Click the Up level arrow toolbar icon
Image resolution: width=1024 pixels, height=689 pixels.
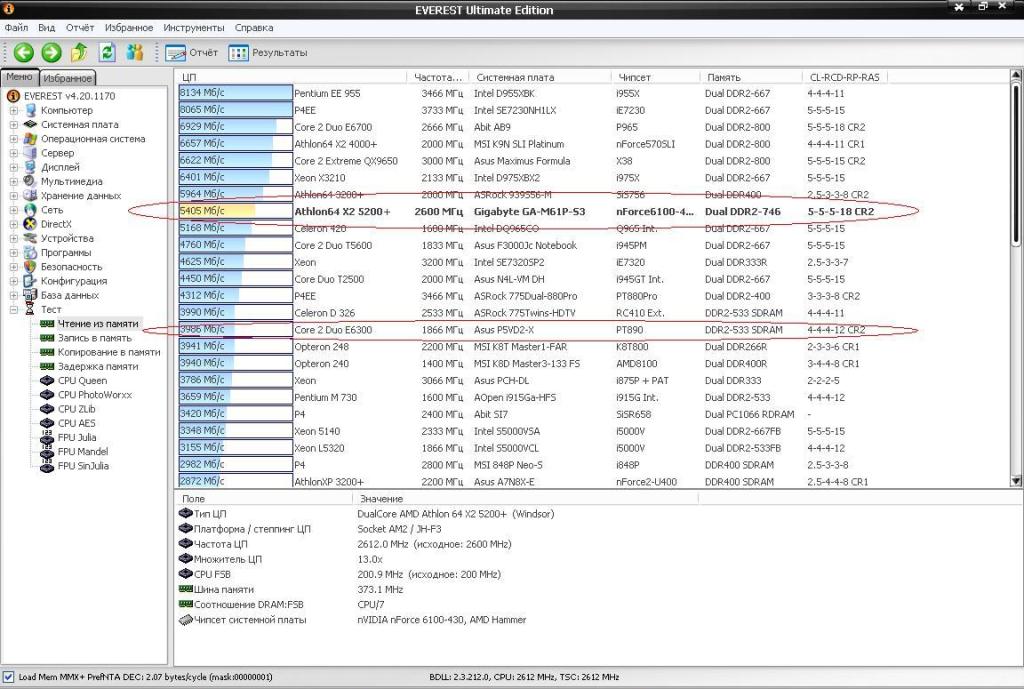(79, 52)
